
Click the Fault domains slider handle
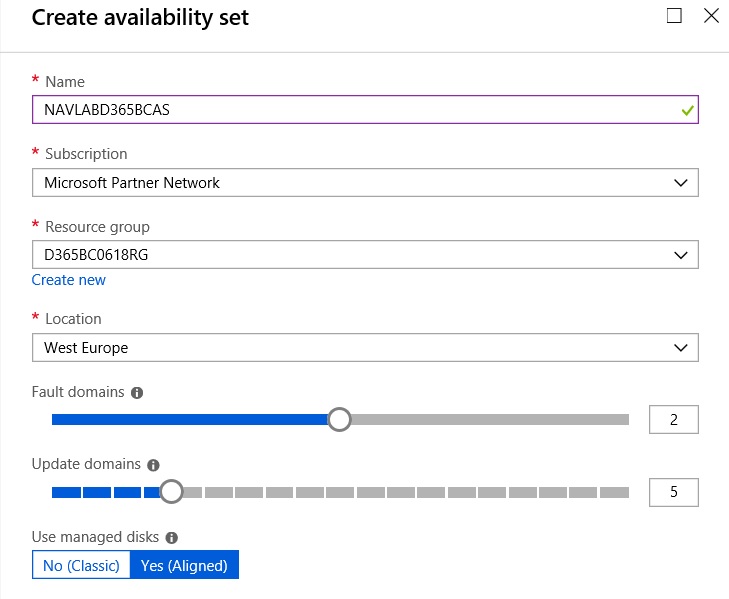339,419
